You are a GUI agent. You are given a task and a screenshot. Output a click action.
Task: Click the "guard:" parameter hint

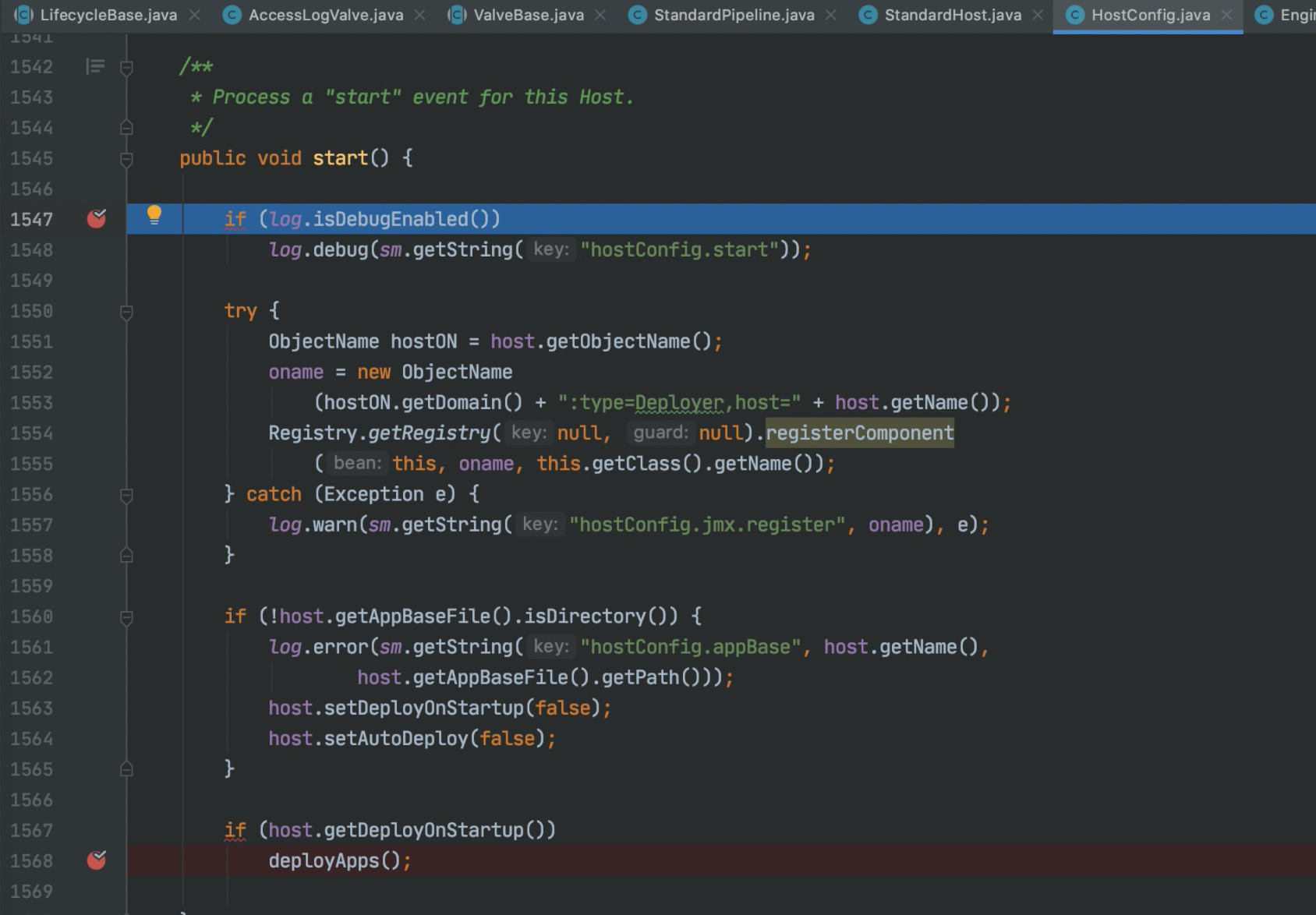(x=660, y=433)
